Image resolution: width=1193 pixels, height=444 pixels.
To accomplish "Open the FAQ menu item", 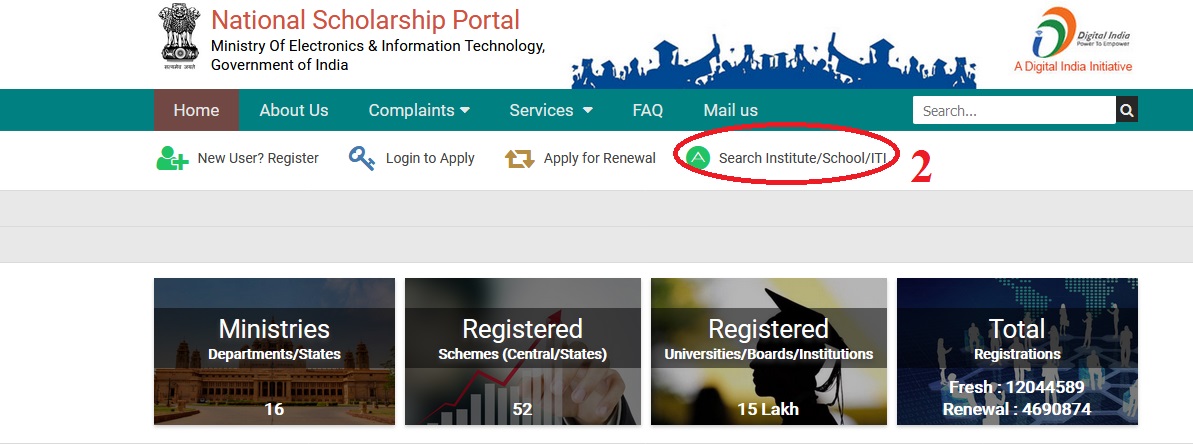I will coord(647,110).
